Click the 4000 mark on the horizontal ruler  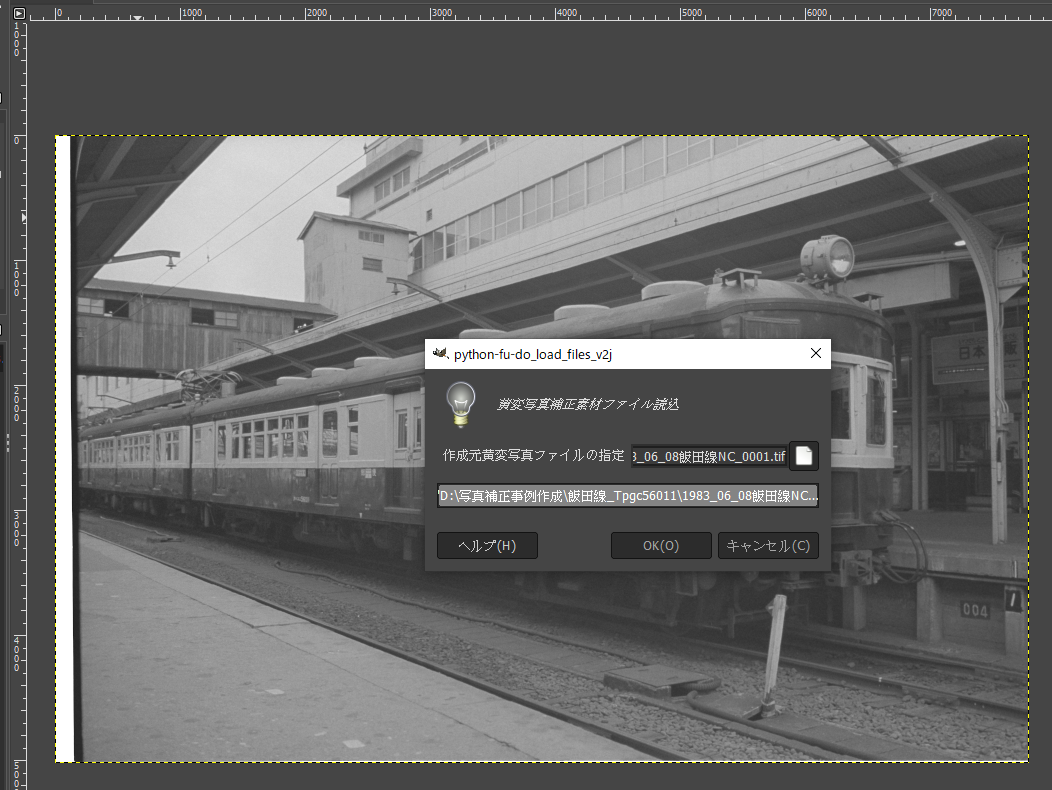tap(566, 13)
